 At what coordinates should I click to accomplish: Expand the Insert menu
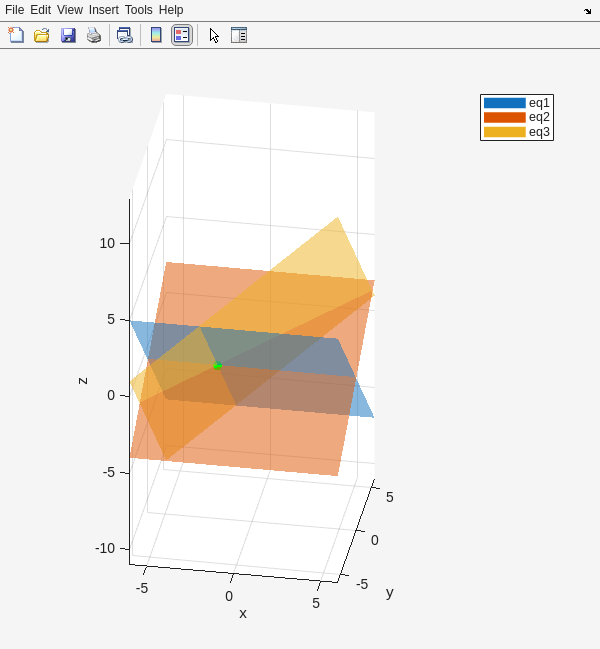[103, 10]
